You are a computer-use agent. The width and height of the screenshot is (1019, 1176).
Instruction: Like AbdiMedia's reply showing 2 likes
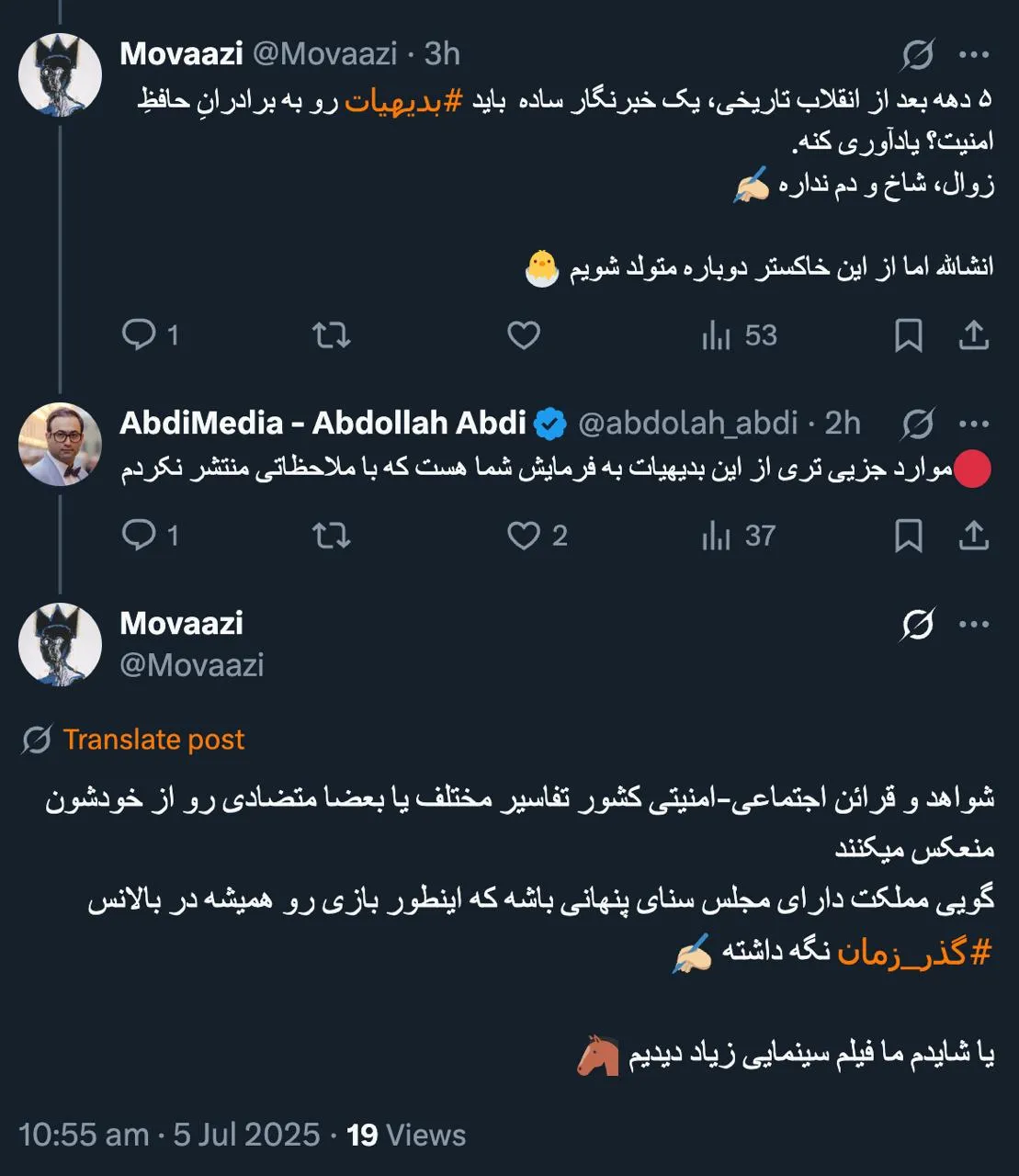coord(526,533)
